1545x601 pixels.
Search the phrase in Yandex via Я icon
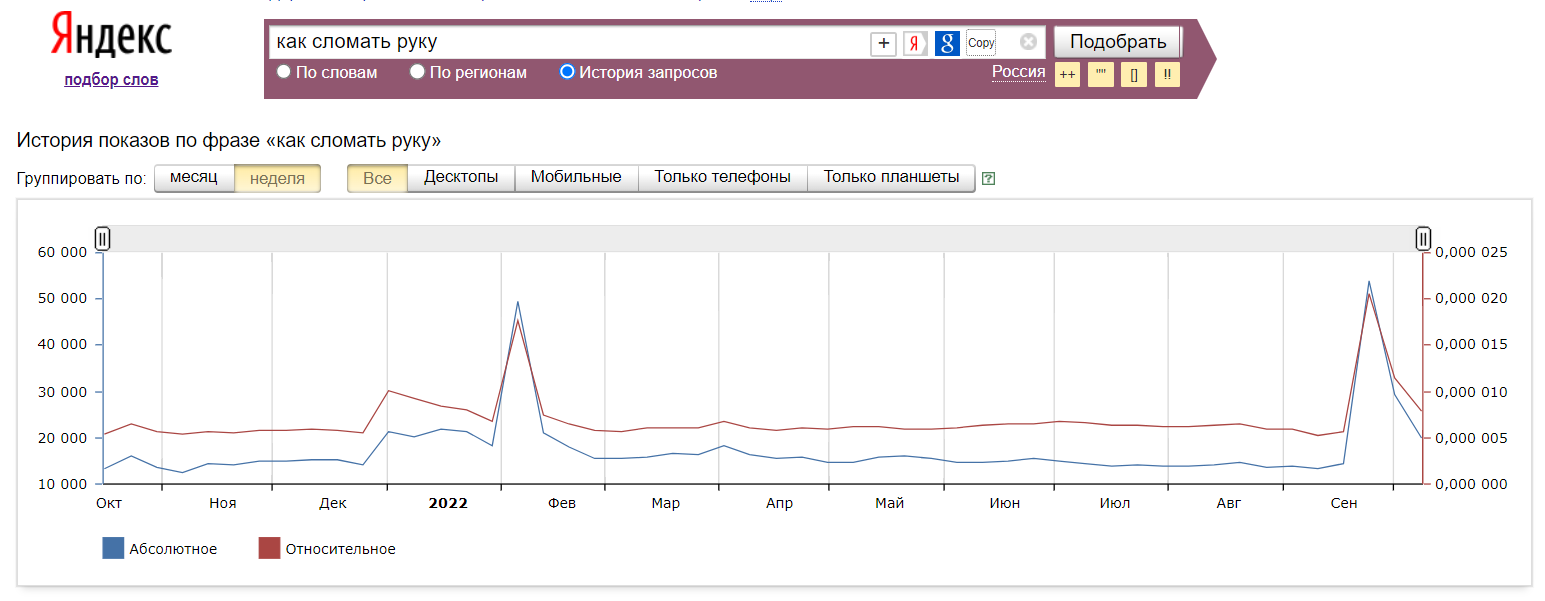tap(915, 43)
